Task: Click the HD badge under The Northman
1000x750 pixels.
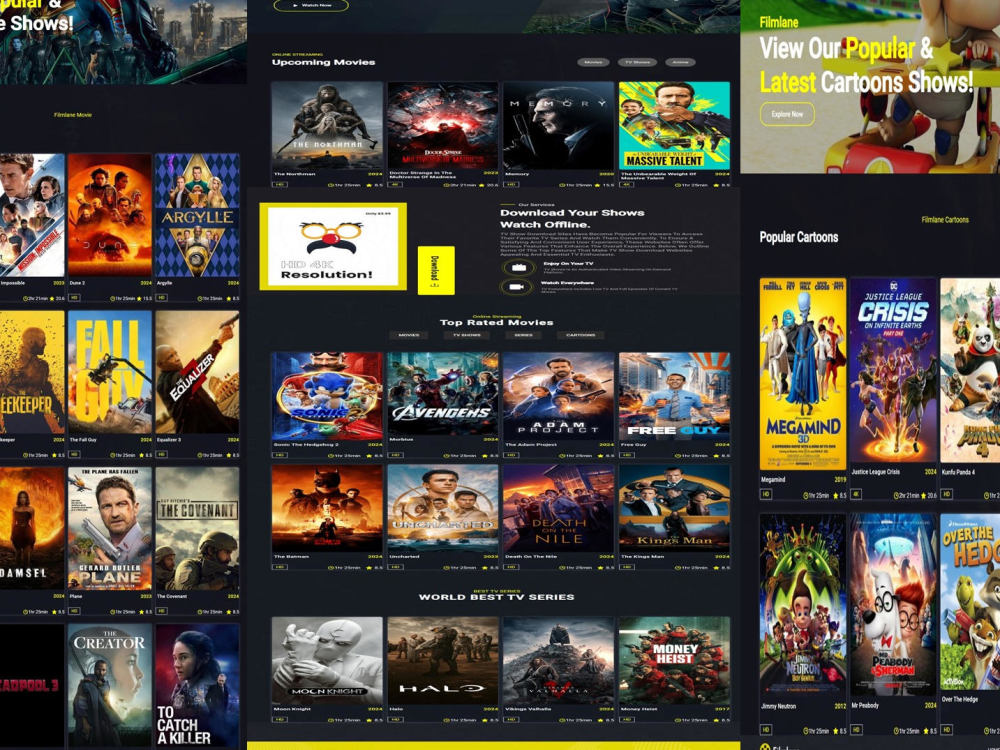Action: tap(279, 184)
